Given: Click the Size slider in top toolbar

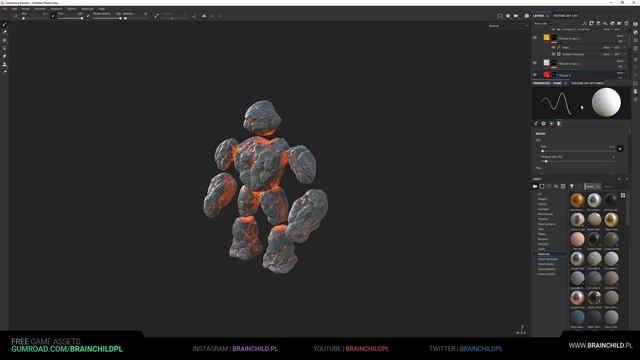Looking at the screenshot, I should coord(36,18).
